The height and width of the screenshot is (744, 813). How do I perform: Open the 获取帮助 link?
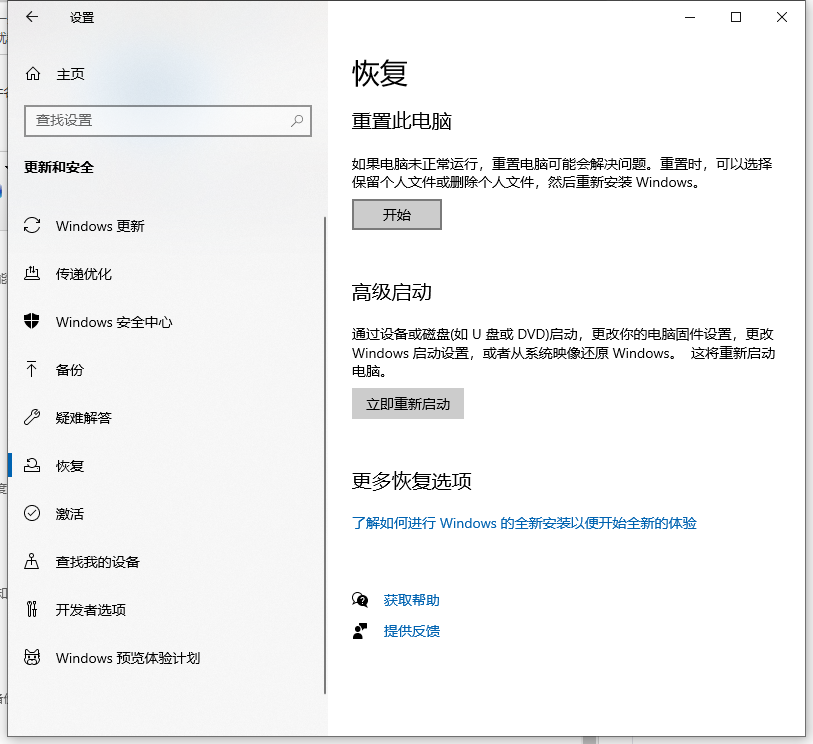point(411,600)
